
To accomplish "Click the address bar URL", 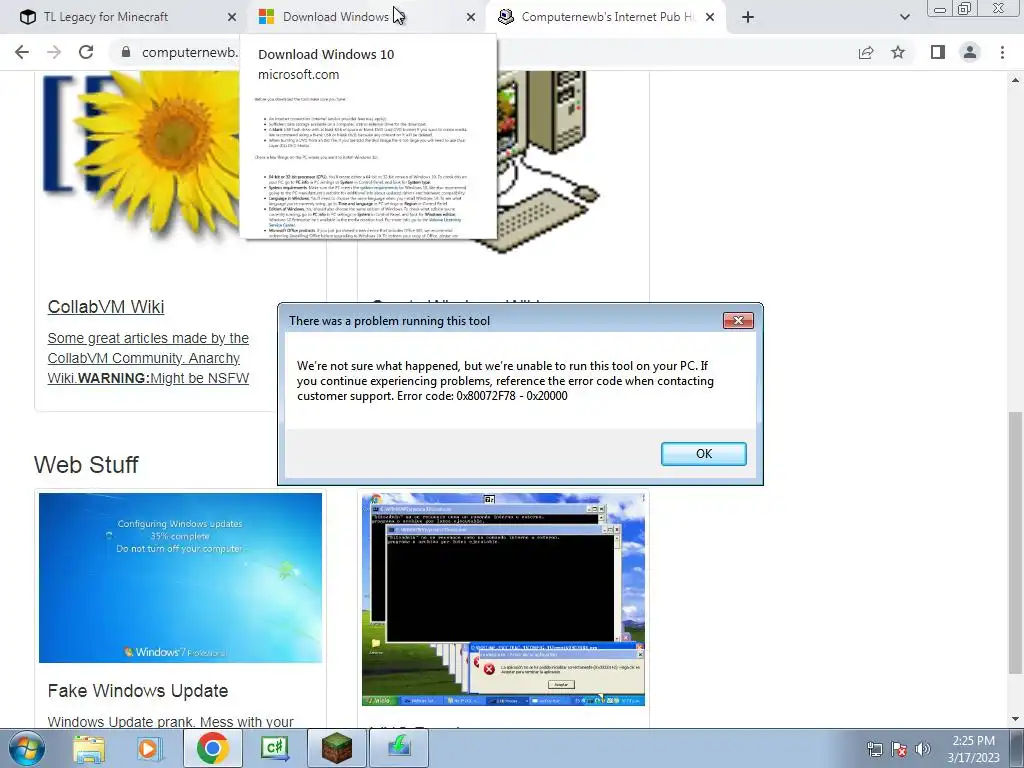I will 189,52.
